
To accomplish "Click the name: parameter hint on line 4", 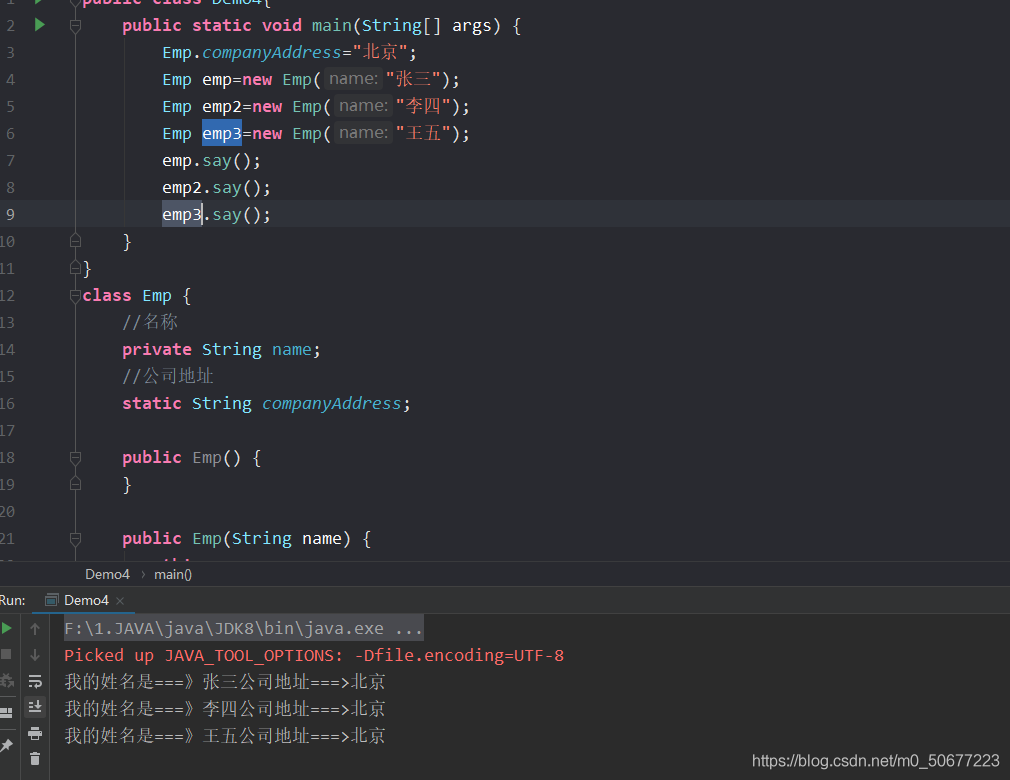I will [353, 79].
